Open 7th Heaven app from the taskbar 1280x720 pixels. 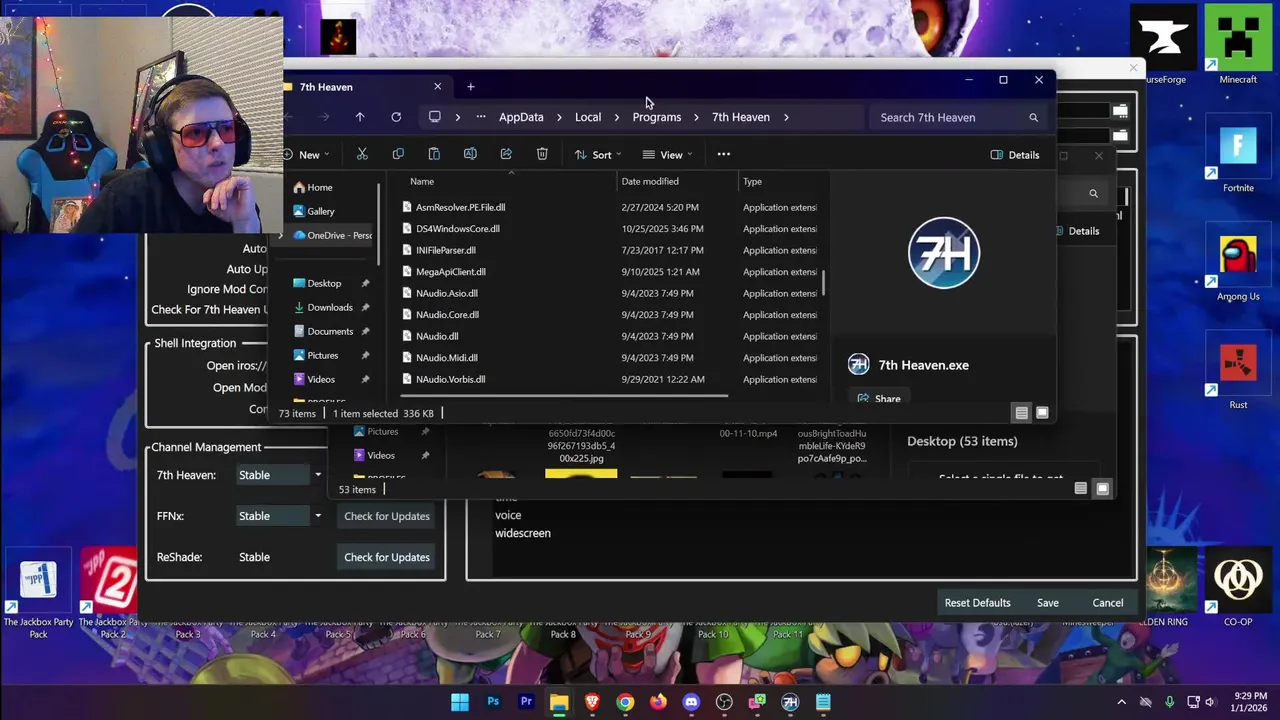pos(790,702)
